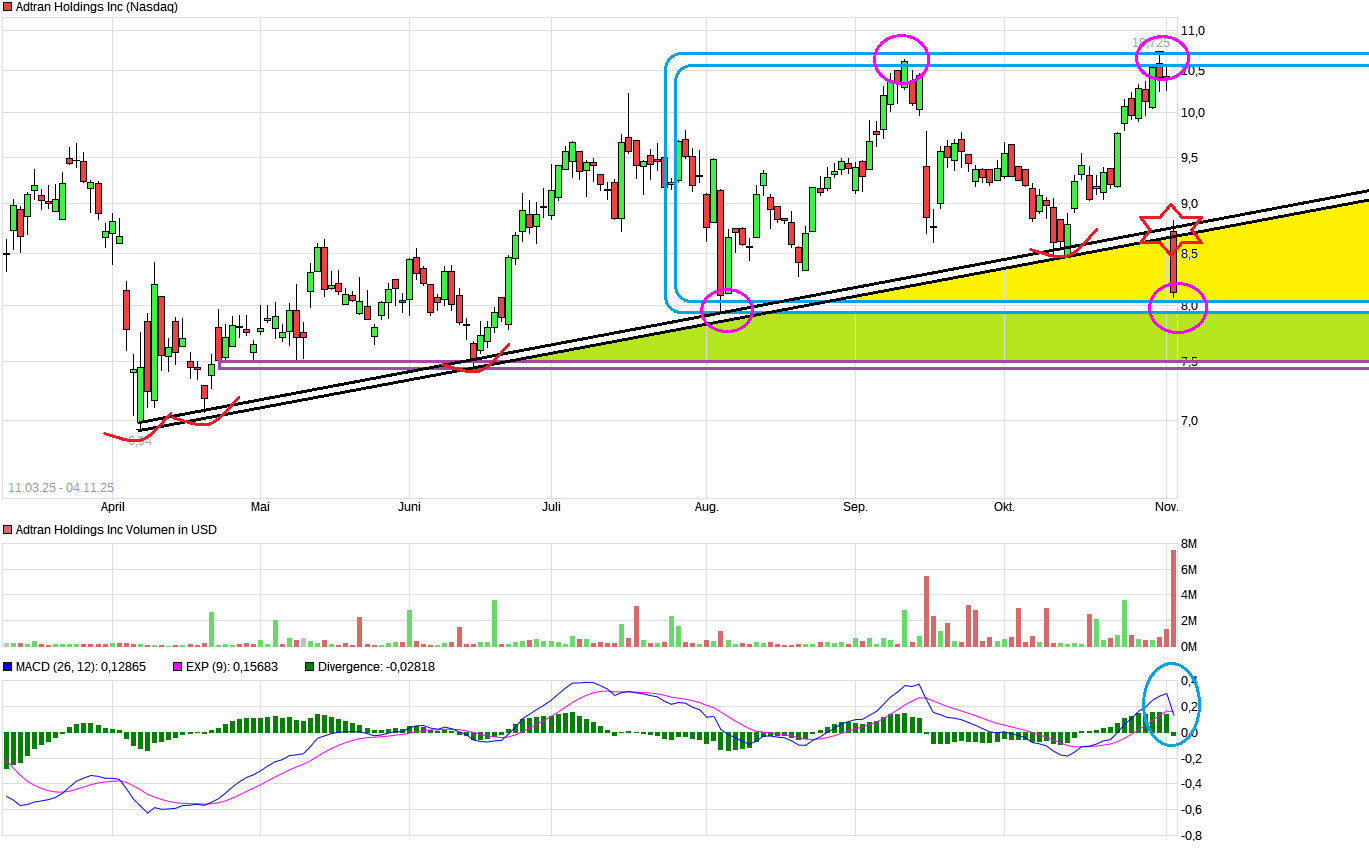Click the date range label 11.03.25 - 04.11.25
The height and width of the screenshot is (848, 1369).
(62, 487)
